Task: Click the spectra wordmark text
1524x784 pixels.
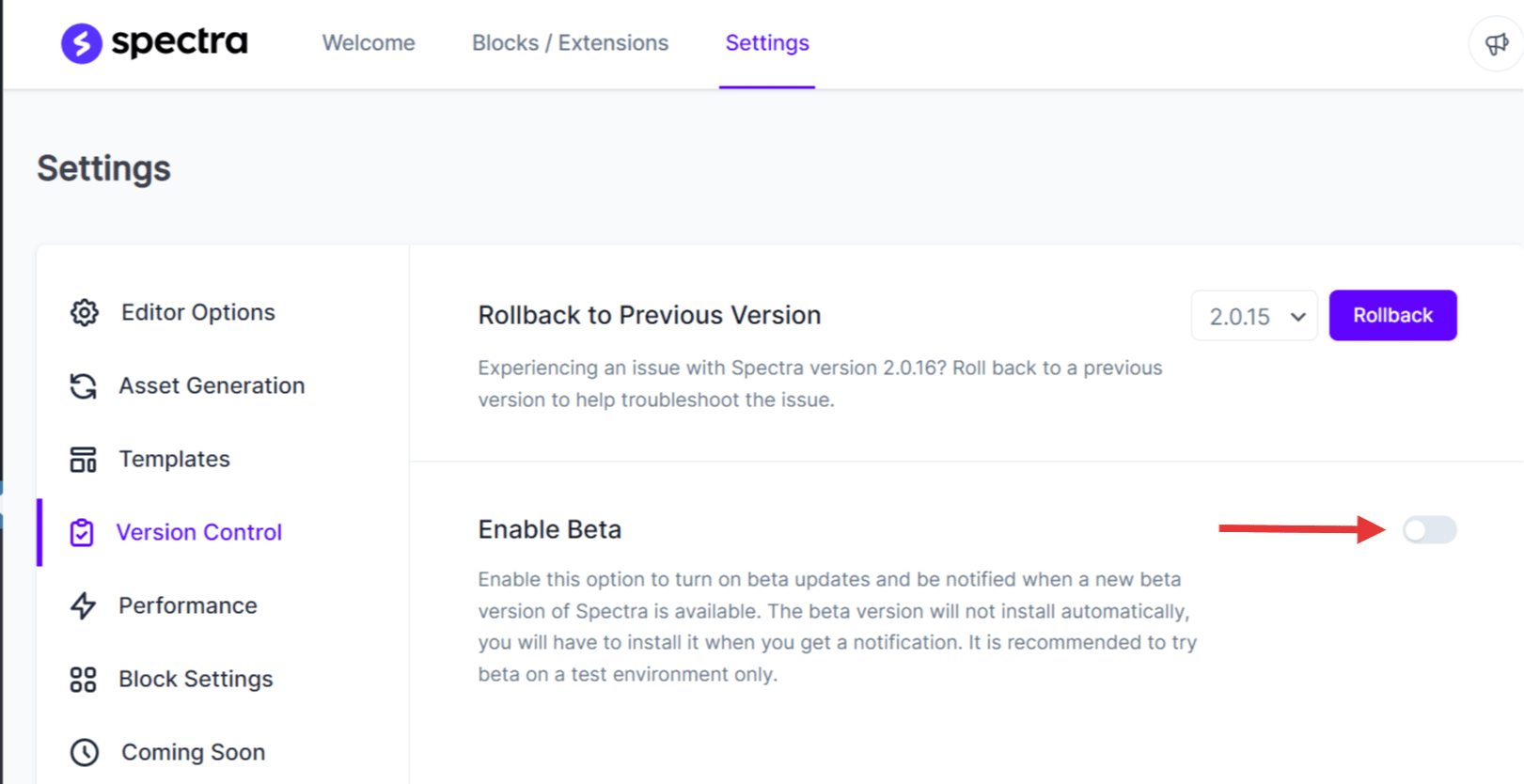Action: coord(180,42)
